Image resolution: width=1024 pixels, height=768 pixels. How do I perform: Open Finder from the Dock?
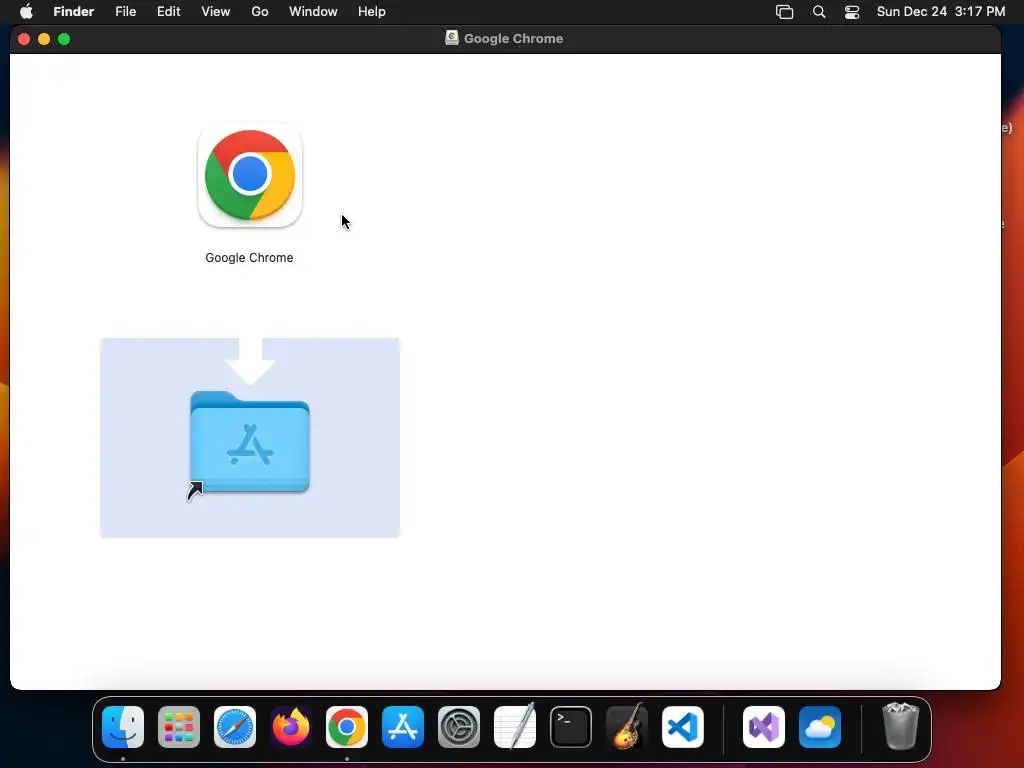[x=123, y=727]
